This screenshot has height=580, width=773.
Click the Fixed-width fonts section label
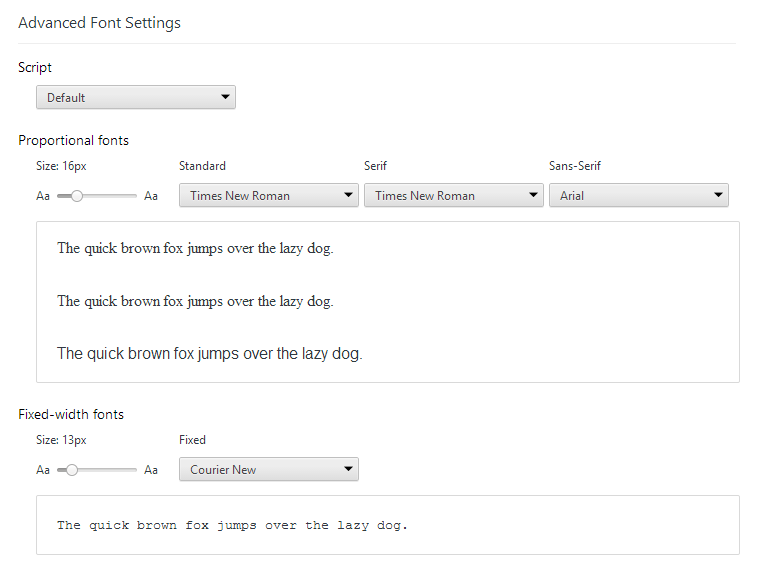tap(71, 414)
